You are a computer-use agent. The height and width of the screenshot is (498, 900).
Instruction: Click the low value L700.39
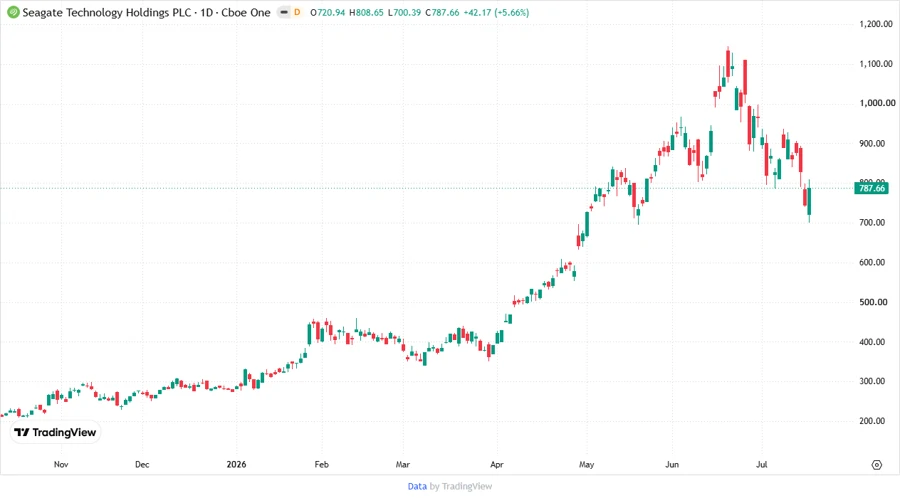click(x=405, y=12)
